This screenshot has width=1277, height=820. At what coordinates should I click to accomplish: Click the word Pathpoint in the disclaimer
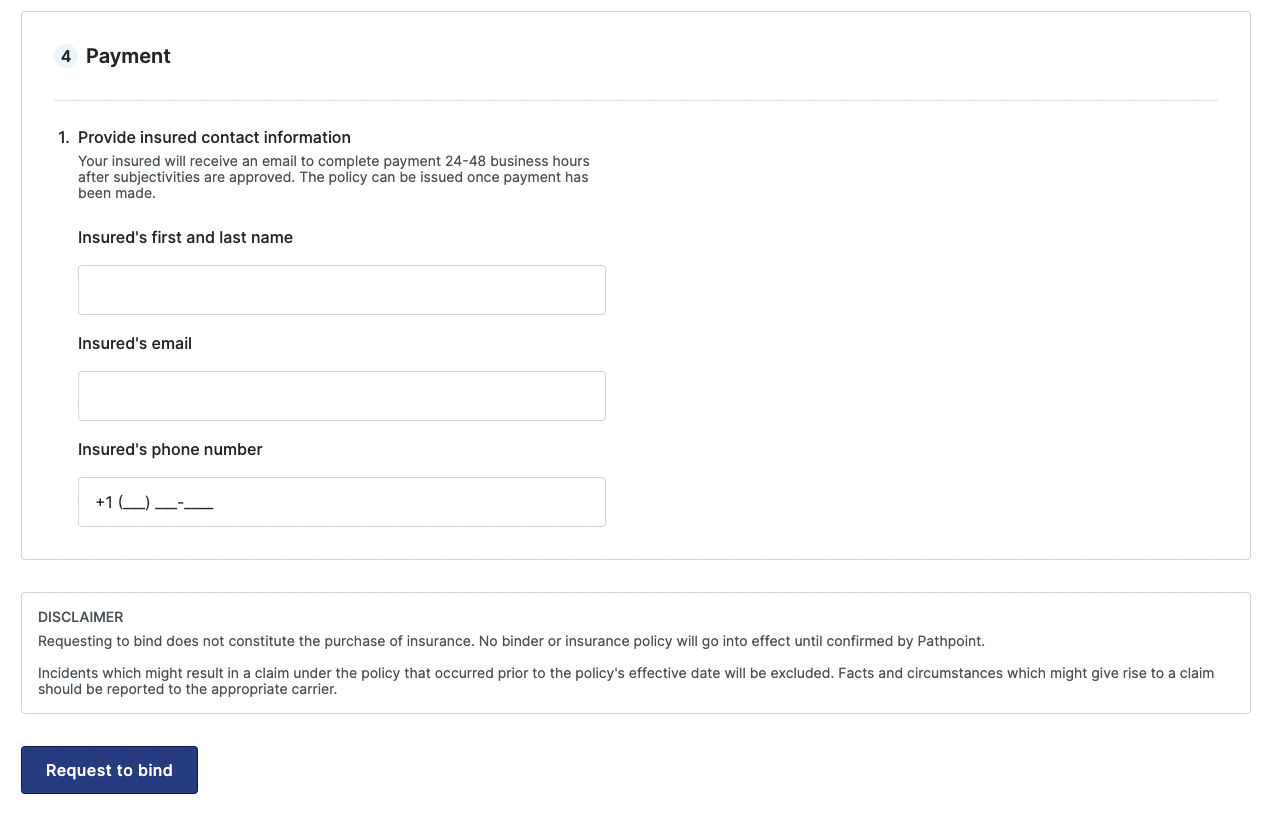click(x=950, y=641)
